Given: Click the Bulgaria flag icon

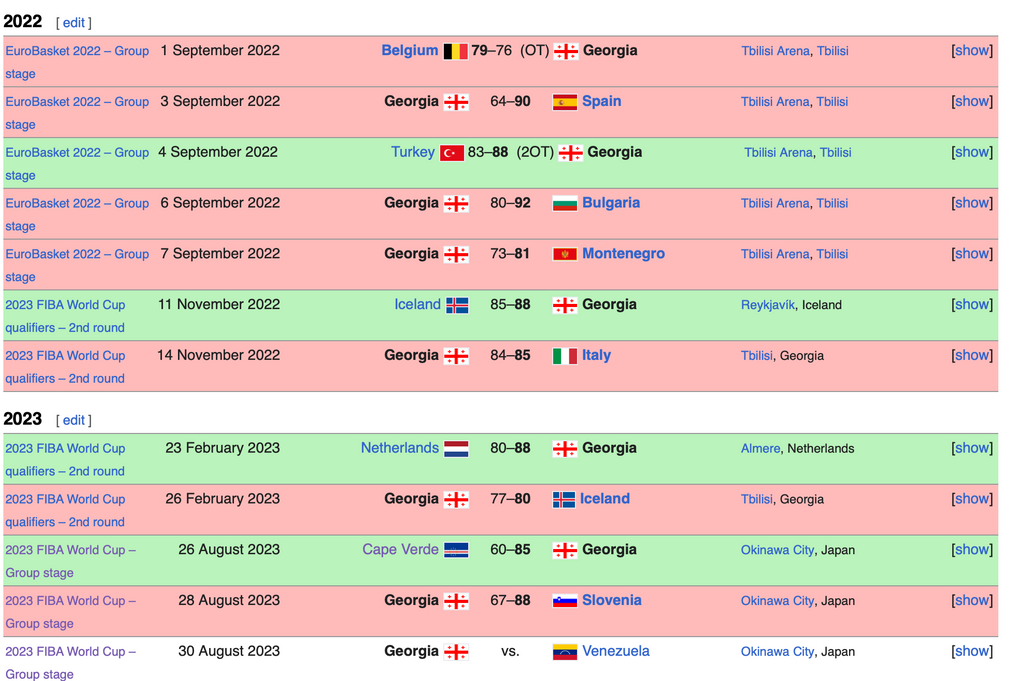Looking at the screenshot, I should (x=565, y=204).
